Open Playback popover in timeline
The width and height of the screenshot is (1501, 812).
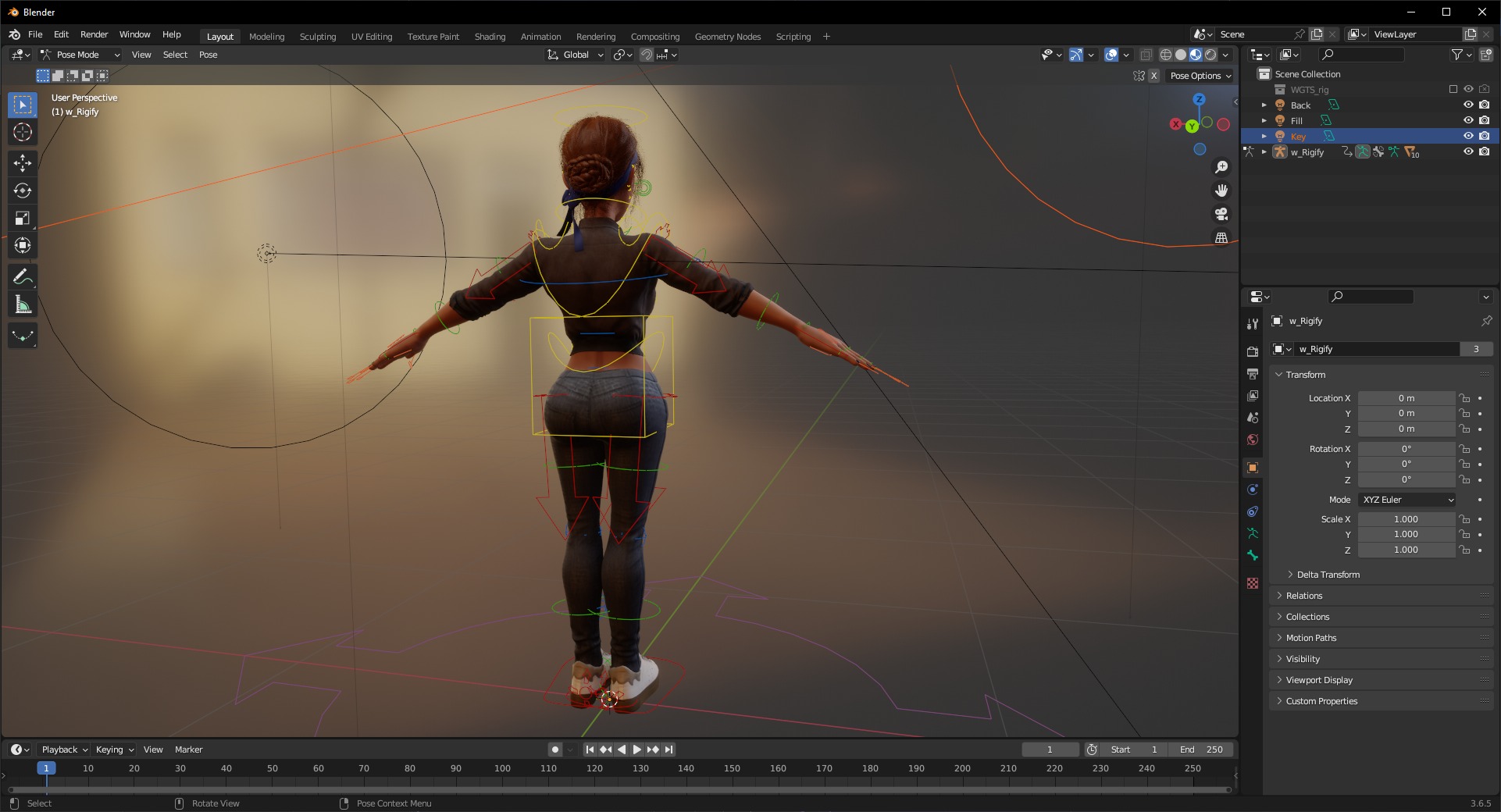click(64, 750)
